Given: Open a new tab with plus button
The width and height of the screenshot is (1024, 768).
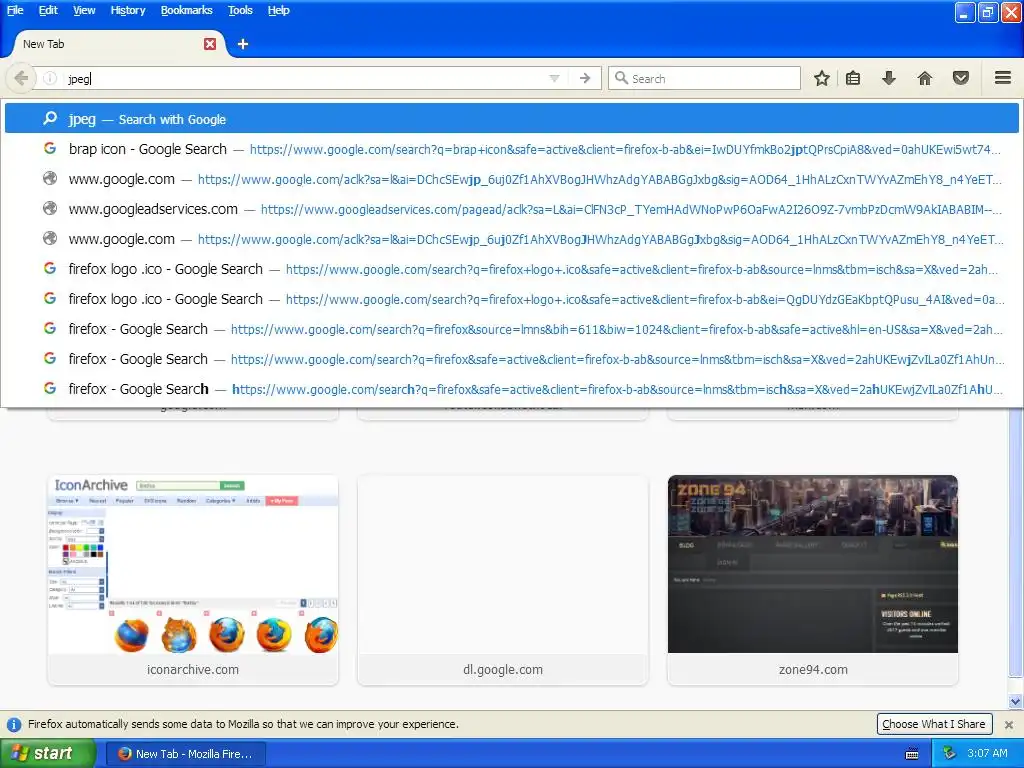Looking at the screenshot, I should tap(242, 44).
